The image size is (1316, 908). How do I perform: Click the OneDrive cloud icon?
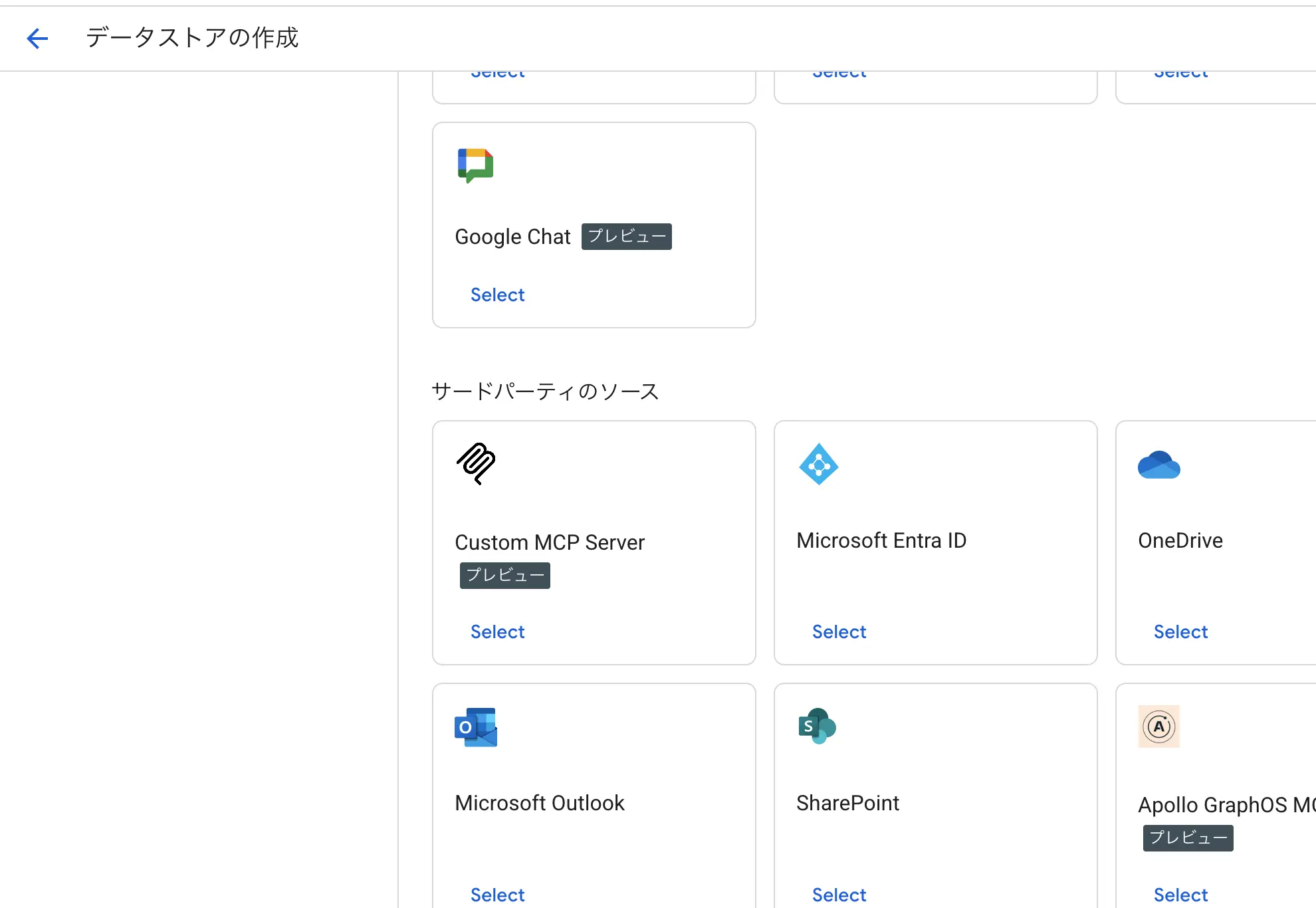click(1159, 465)
